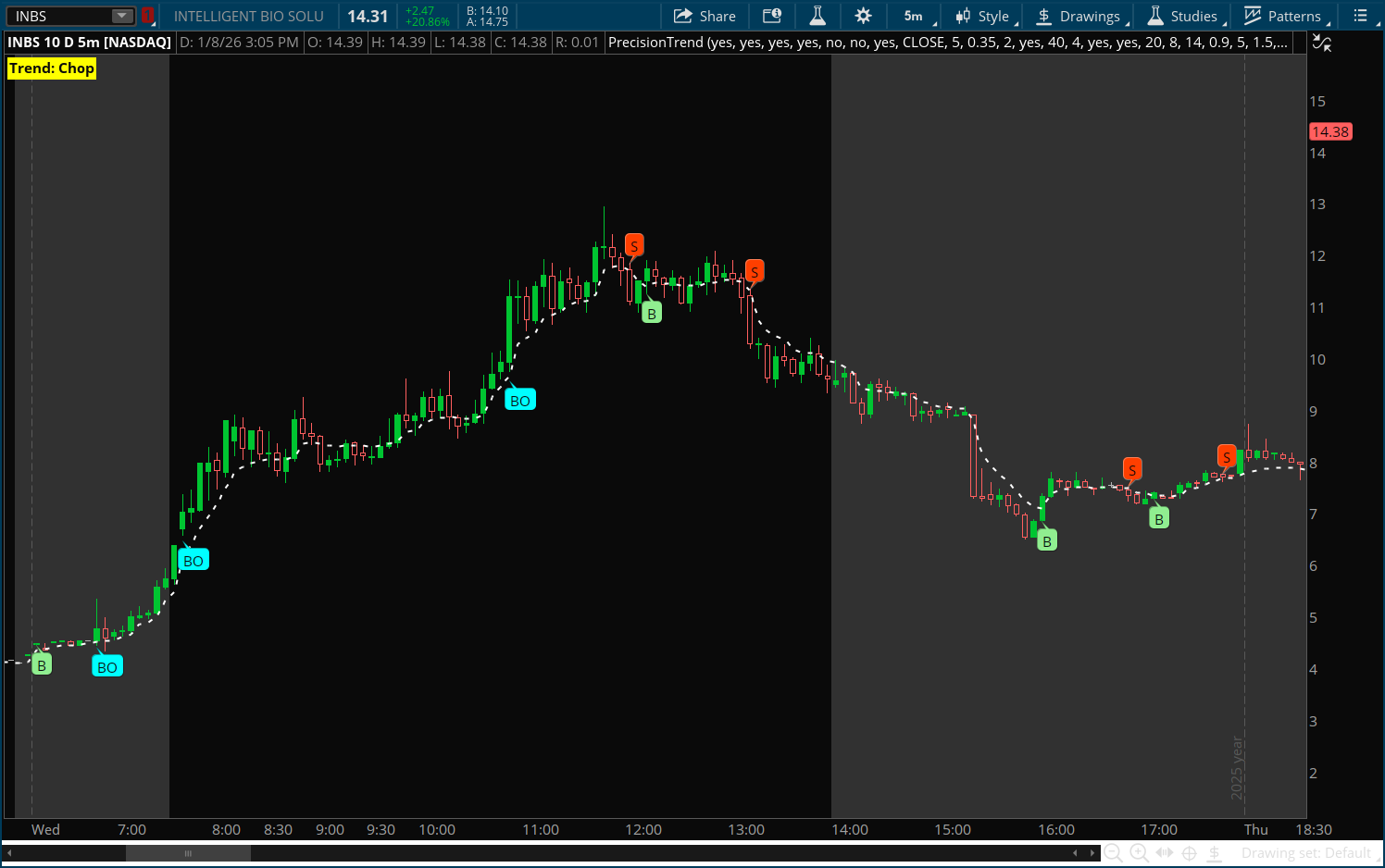Click the Share chart icon

705,16
